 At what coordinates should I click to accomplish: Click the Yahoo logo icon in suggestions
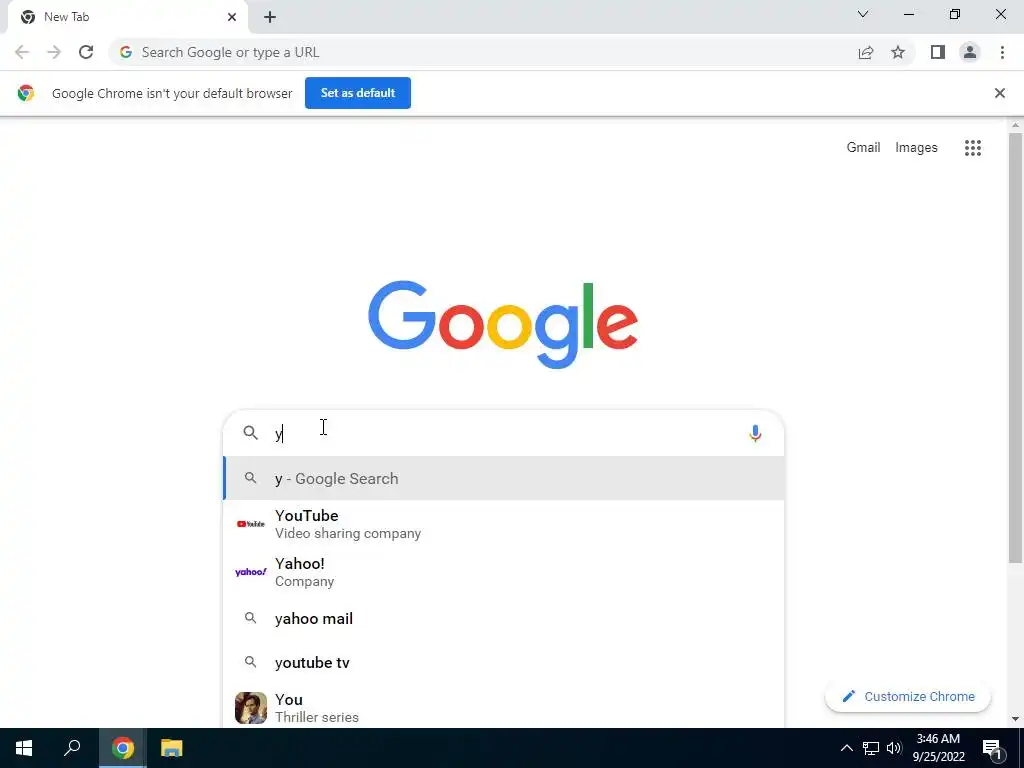(251, 572)
